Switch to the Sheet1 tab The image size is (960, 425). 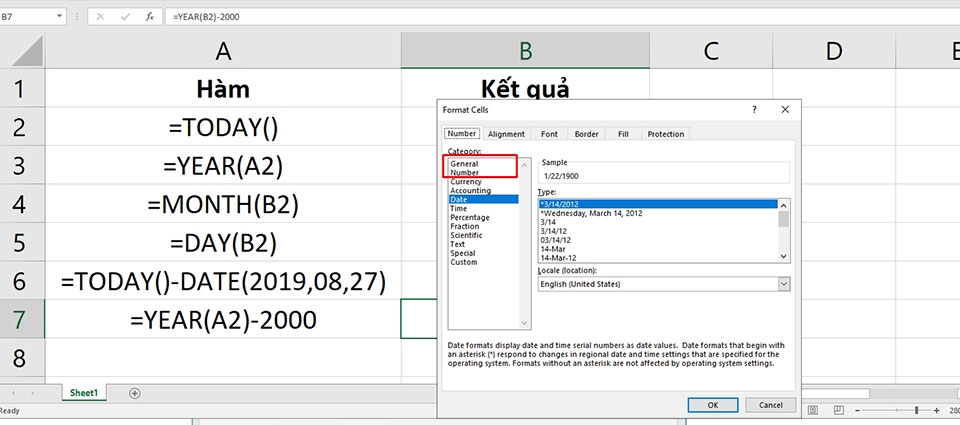[84, 393]
